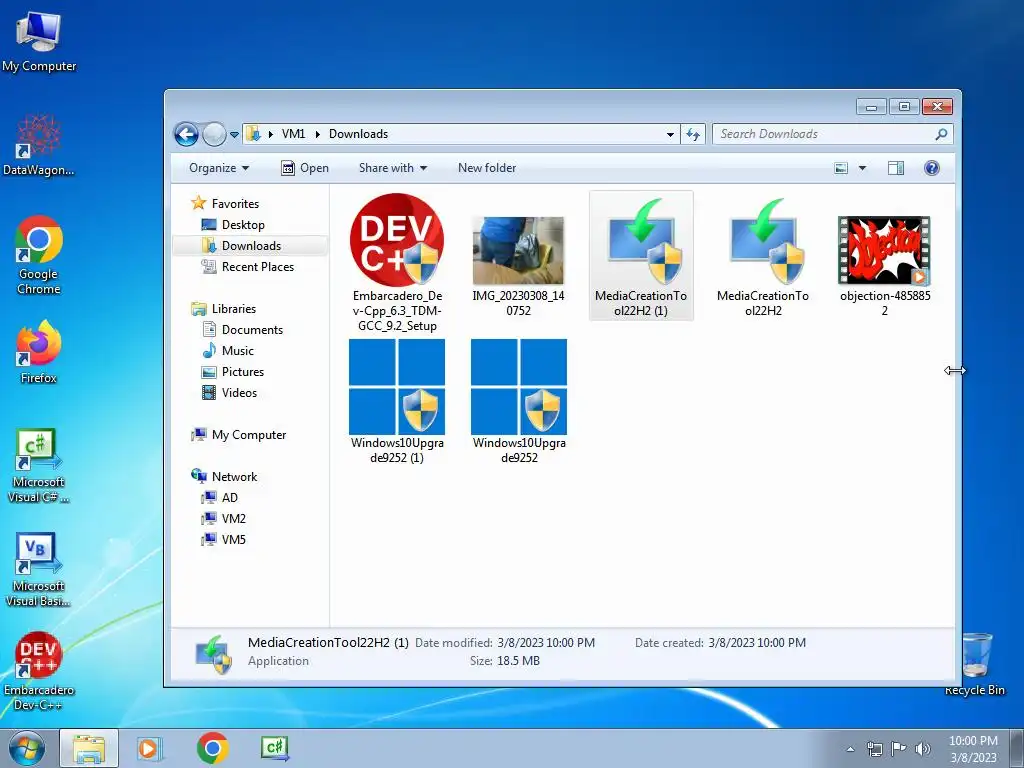Click the taskbar clock showing 10:00 PM

(x=973, y=749)
